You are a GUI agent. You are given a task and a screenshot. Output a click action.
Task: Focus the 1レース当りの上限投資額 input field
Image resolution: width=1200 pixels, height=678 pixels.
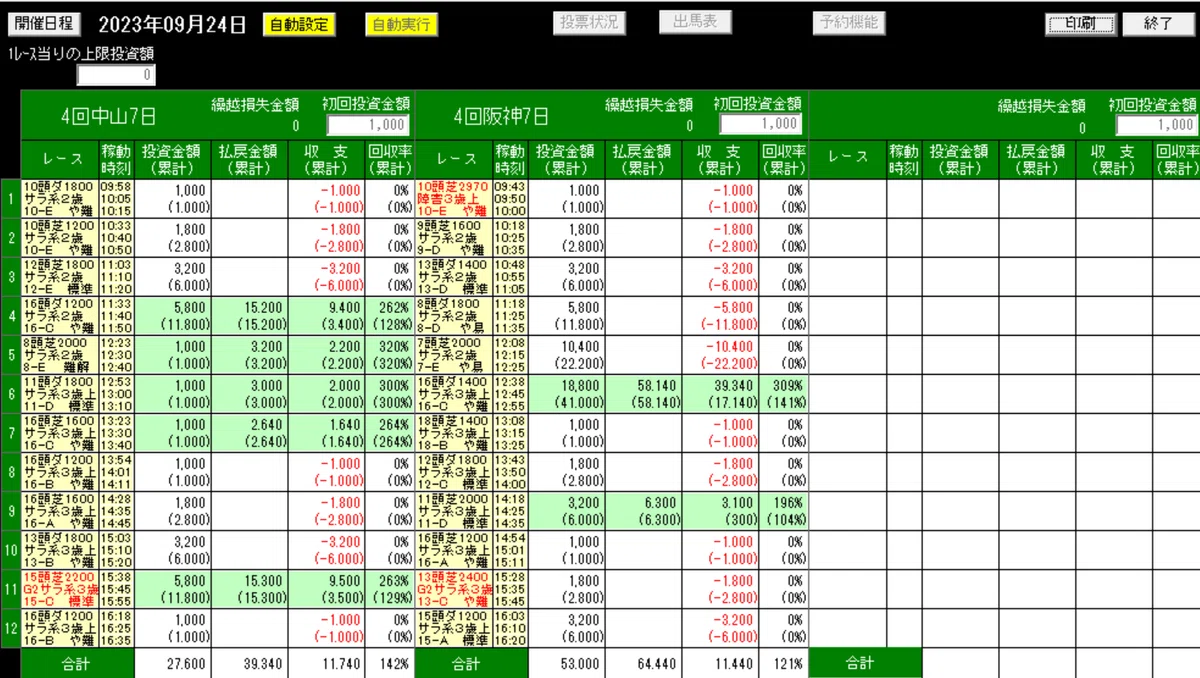coord(117,75)
